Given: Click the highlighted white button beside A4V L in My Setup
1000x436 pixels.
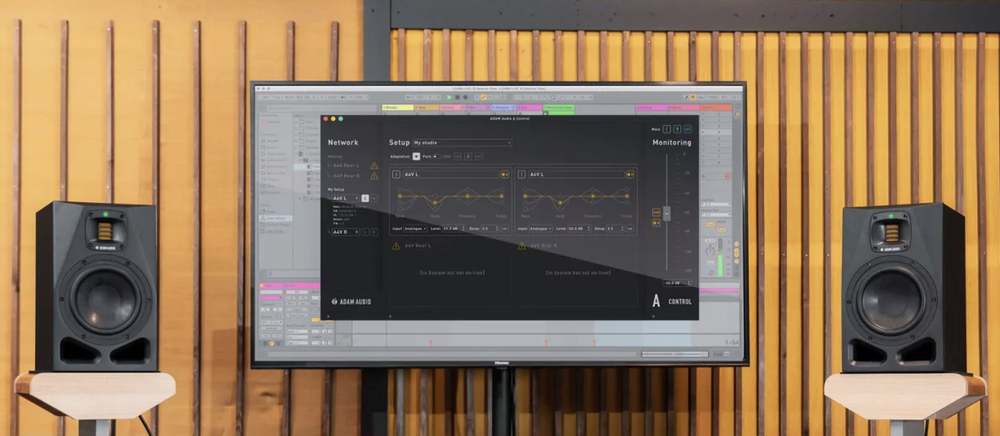Looking at the screenshot, I should tap(365, 198).
